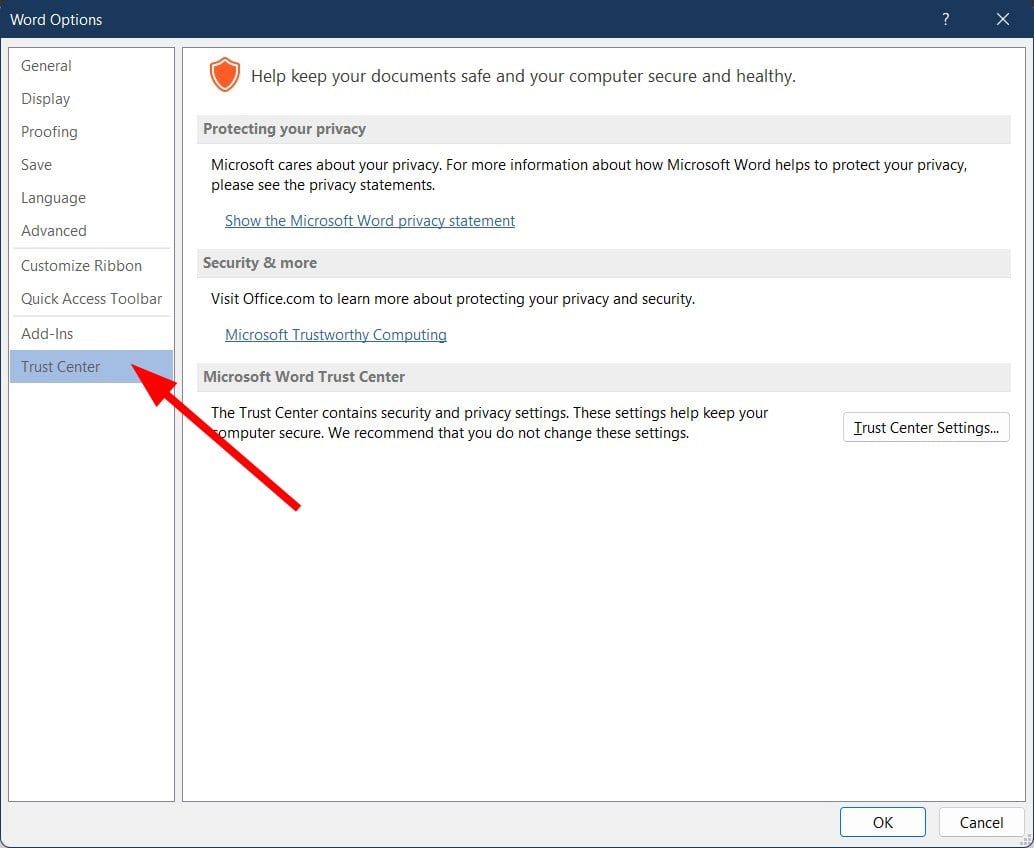This screenshot has width=1034, height=848.
Task: Open the General options category
Action: tap(92, 65)
